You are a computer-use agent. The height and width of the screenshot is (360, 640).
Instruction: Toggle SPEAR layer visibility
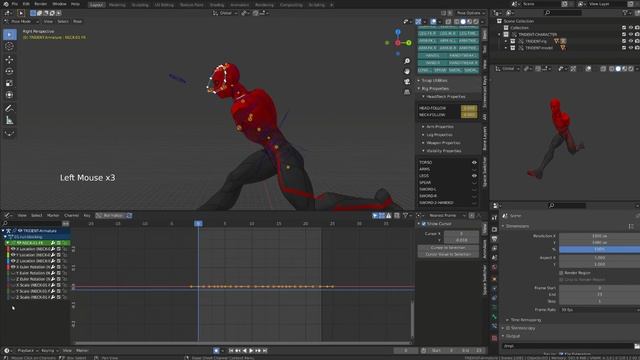pyautogui.click(x=474, y=182)
